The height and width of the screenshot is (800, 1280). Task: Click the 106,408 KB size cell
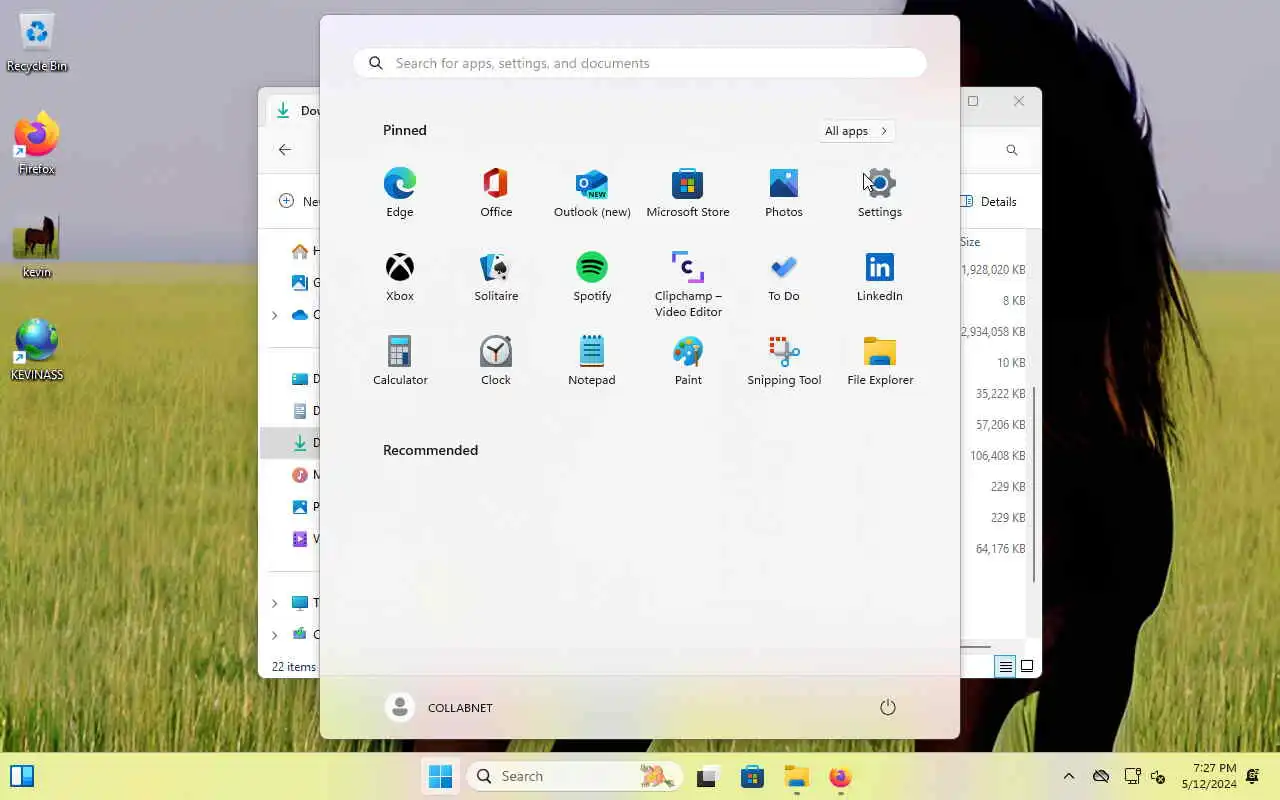coord(997,456)
